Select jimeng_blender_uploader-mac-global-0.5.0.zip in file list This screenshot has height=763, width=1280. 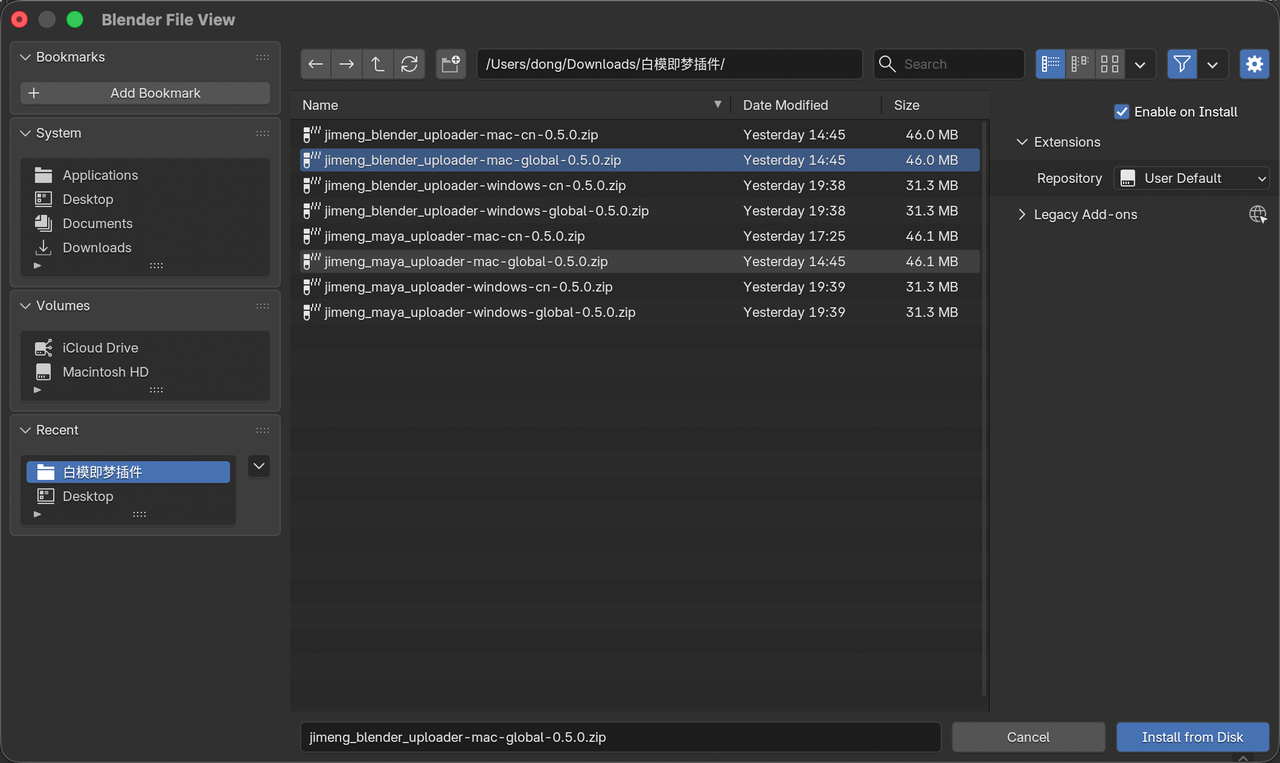click(640, 160)
